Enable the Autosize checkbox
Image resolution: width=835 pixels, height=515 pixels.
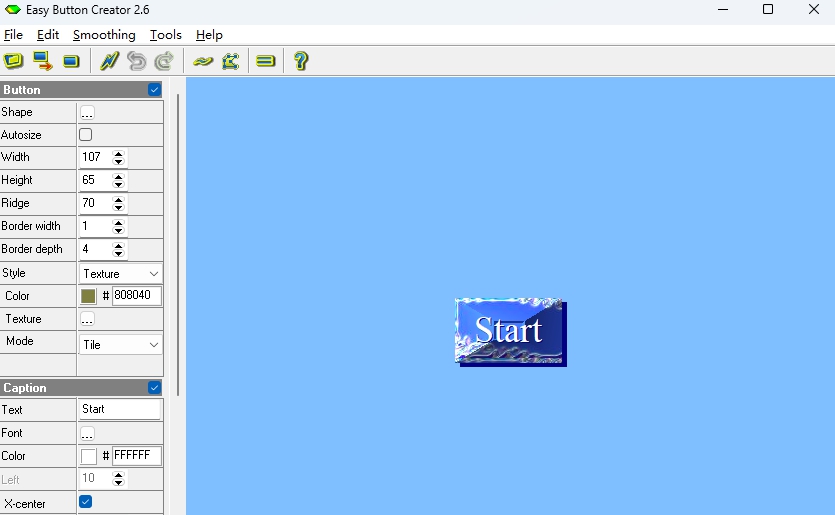(x=85, y=135)
